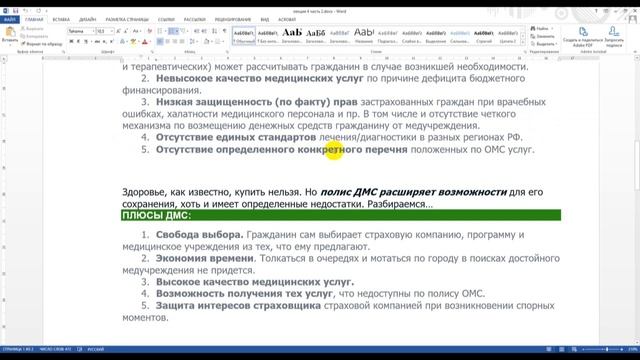Switch to the ССЫЛКИ (References) tab
The image size is (640, 360).
click(x=166, y=19)
